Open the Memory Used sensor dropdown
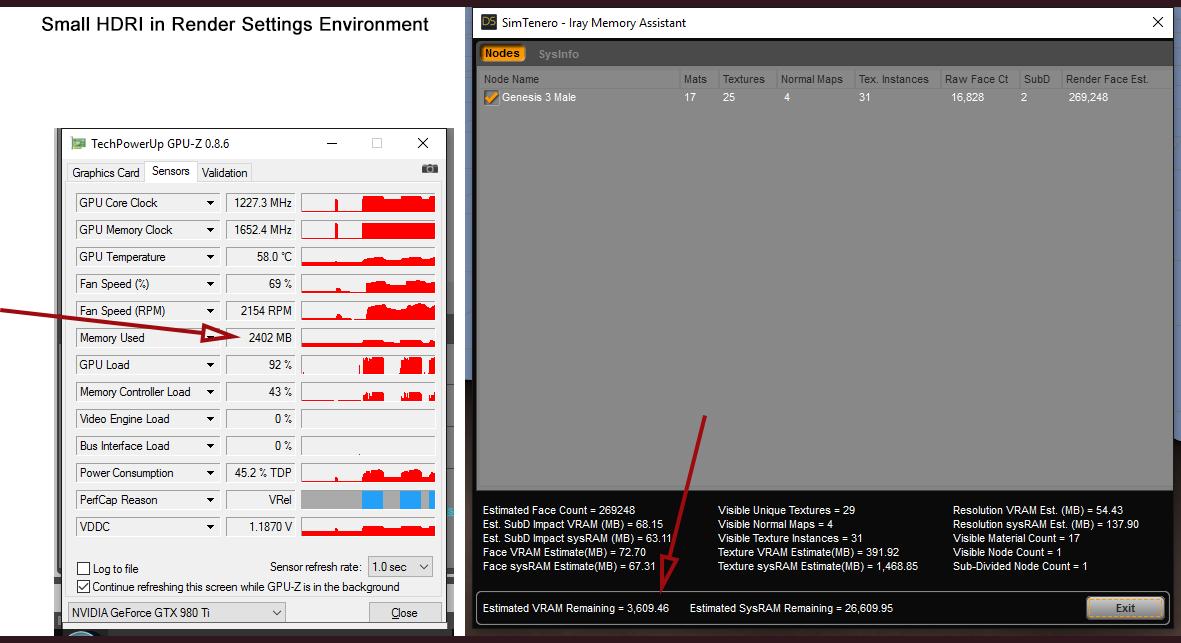 [x=210, y=338]
